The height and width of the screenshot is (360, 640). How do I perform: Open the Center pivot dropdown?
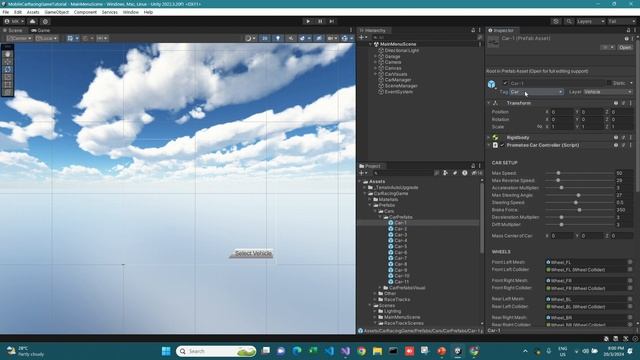point(19,38)
